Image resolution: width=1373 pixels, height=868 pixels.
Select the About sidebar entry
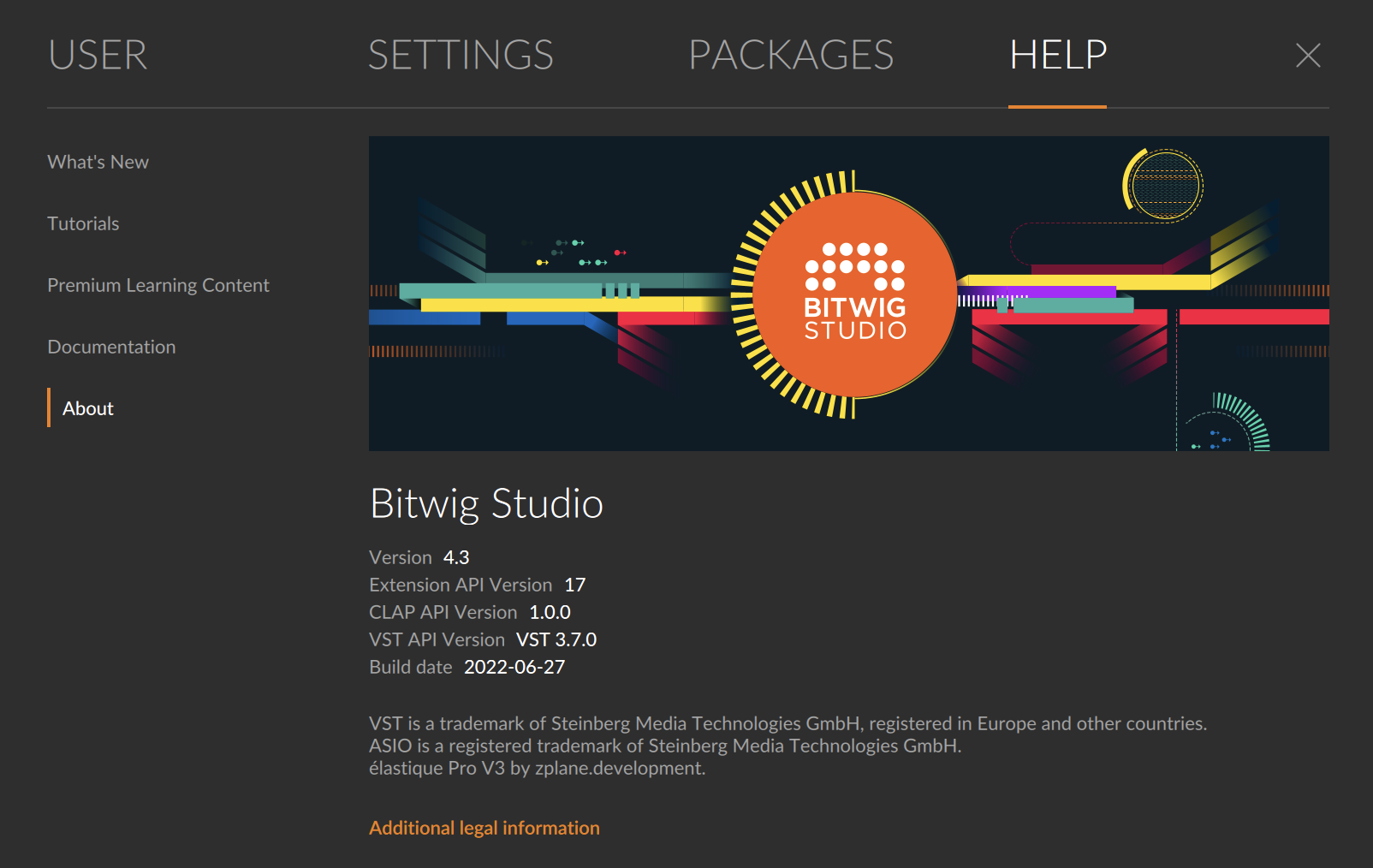(x=88, y=408)
